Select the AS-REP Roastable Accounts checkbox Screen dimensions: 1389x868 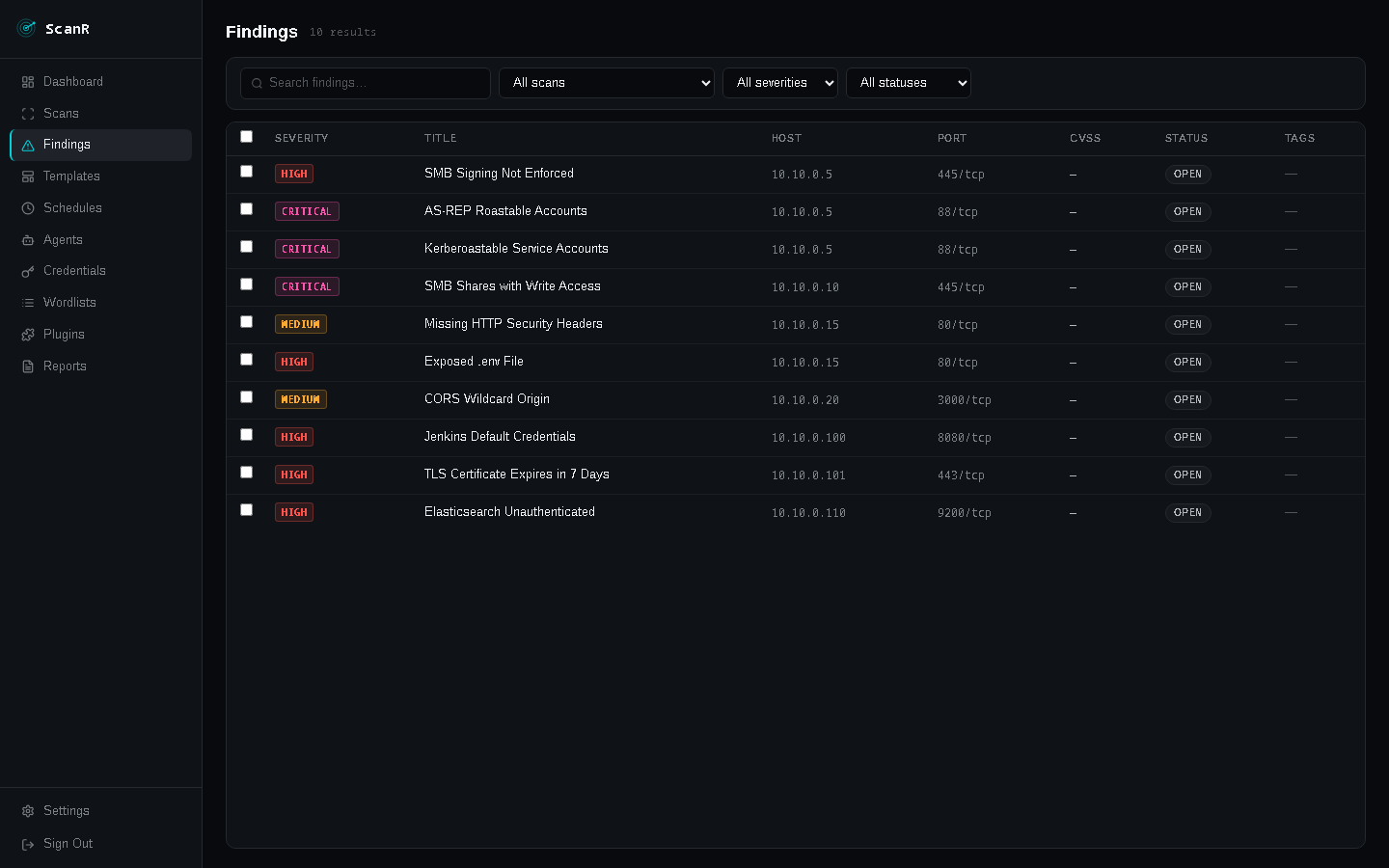pyautogui.click(x=246, y=209)
